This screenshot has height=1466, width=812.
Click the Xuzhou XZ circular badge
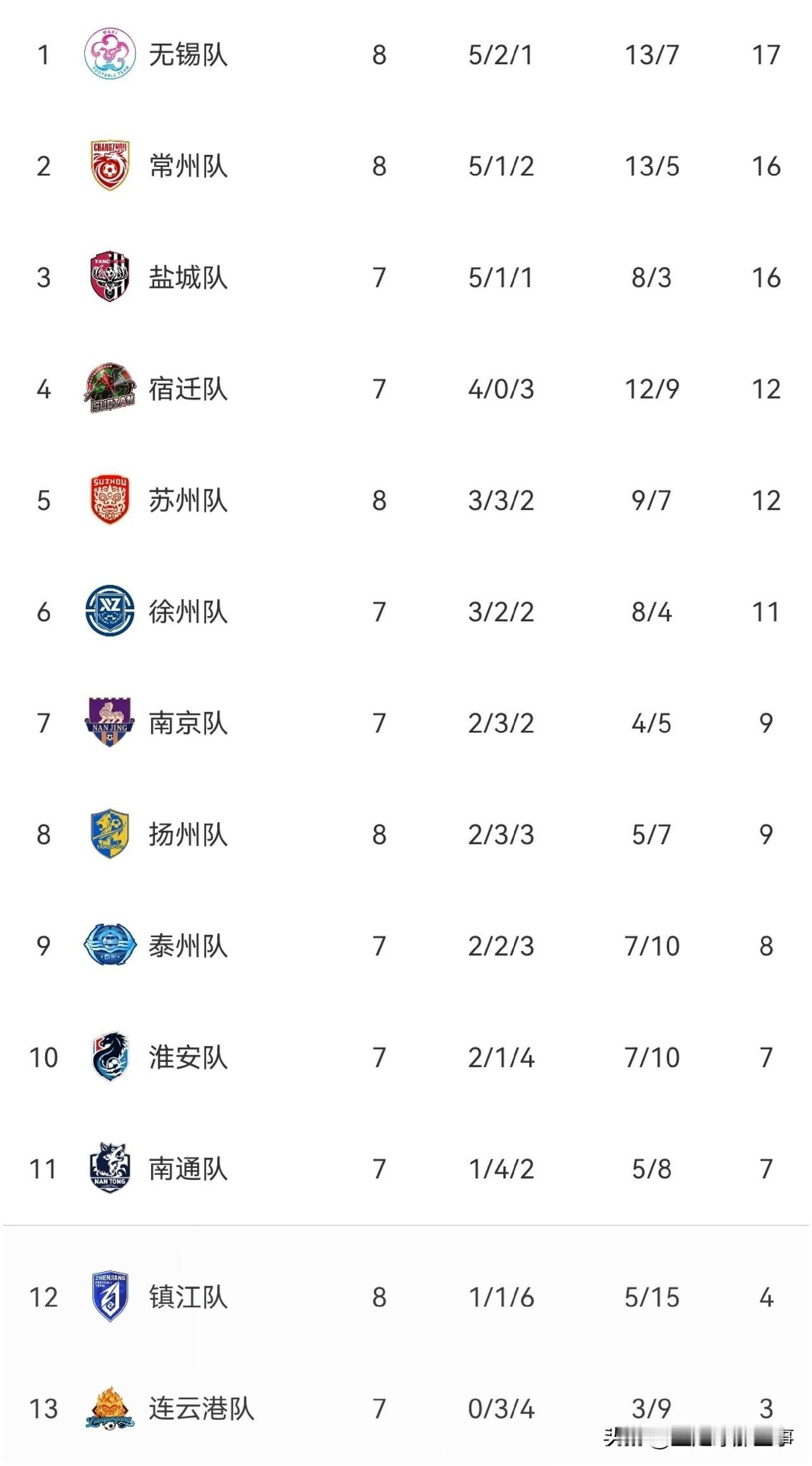point(110,611)
